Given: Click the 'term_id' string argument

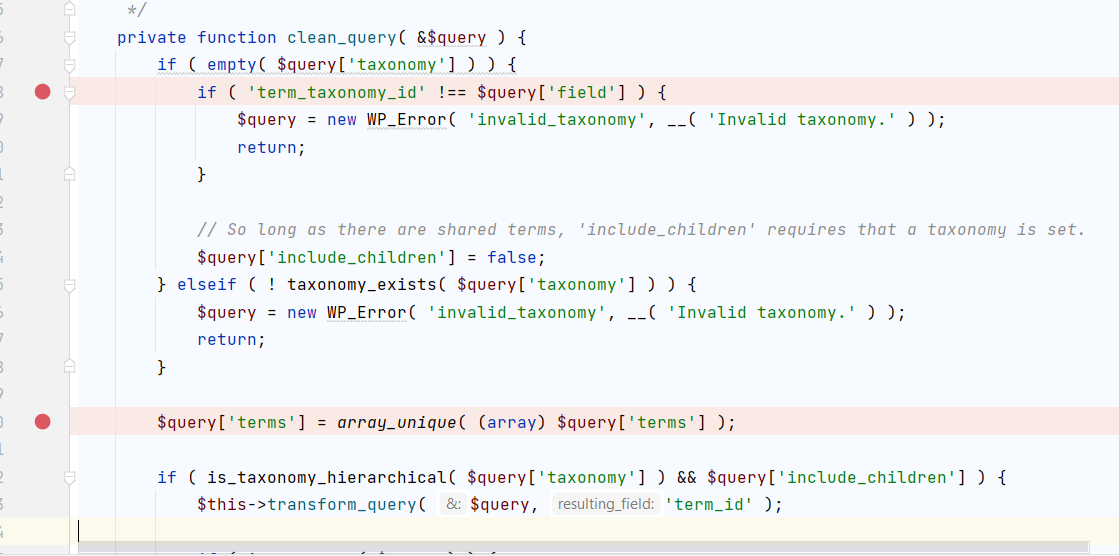Looking at the screenshot, I should pos(709,505).
